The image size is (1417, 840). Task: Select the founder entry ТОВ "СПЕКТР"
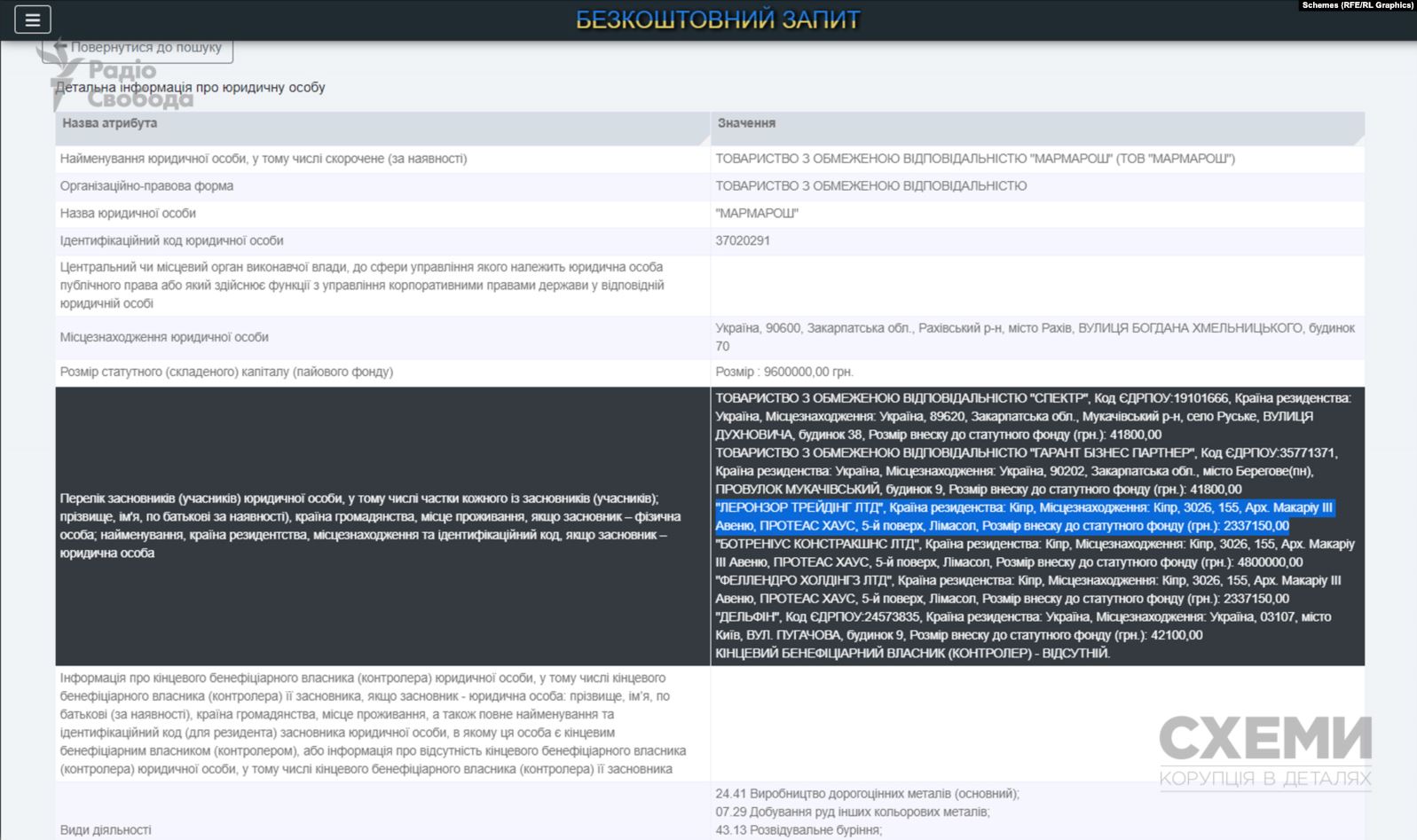point(1033,417)
